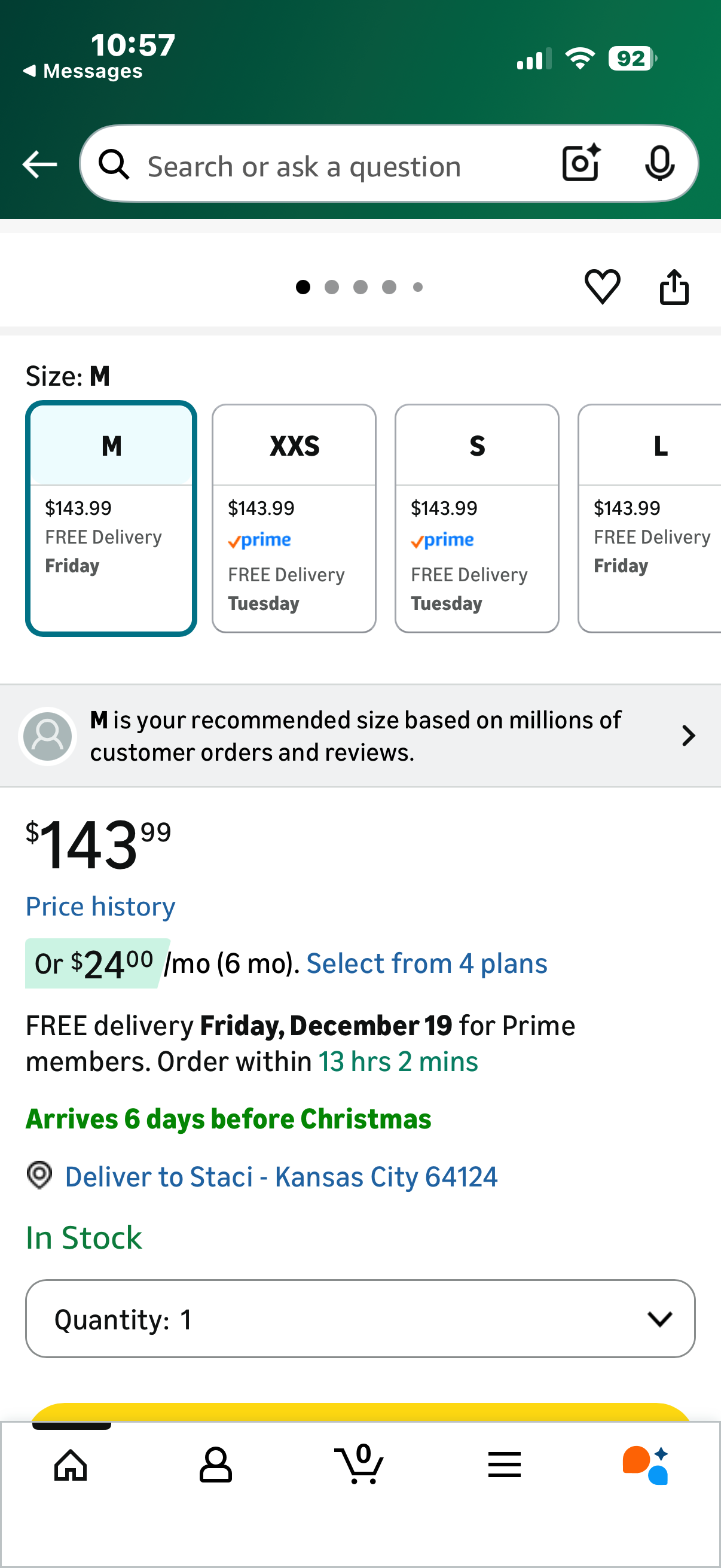Jump to second image carousel dot
Viewport: 721px width, 1568px height.
click(332, 286)
